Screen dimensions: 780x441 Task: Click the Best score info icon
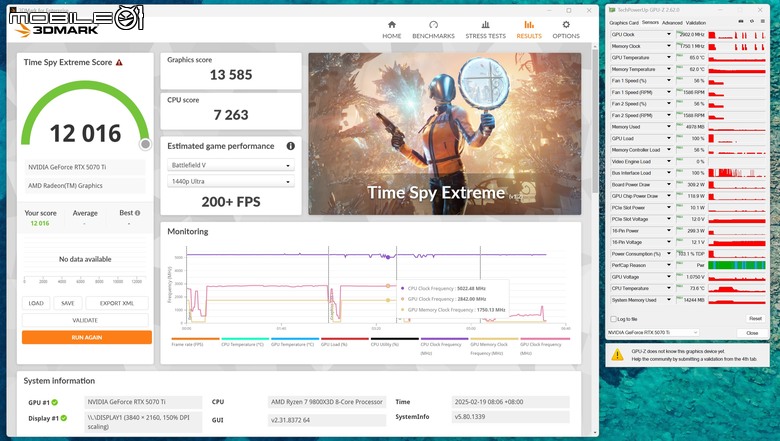click(x=138, y=213)
